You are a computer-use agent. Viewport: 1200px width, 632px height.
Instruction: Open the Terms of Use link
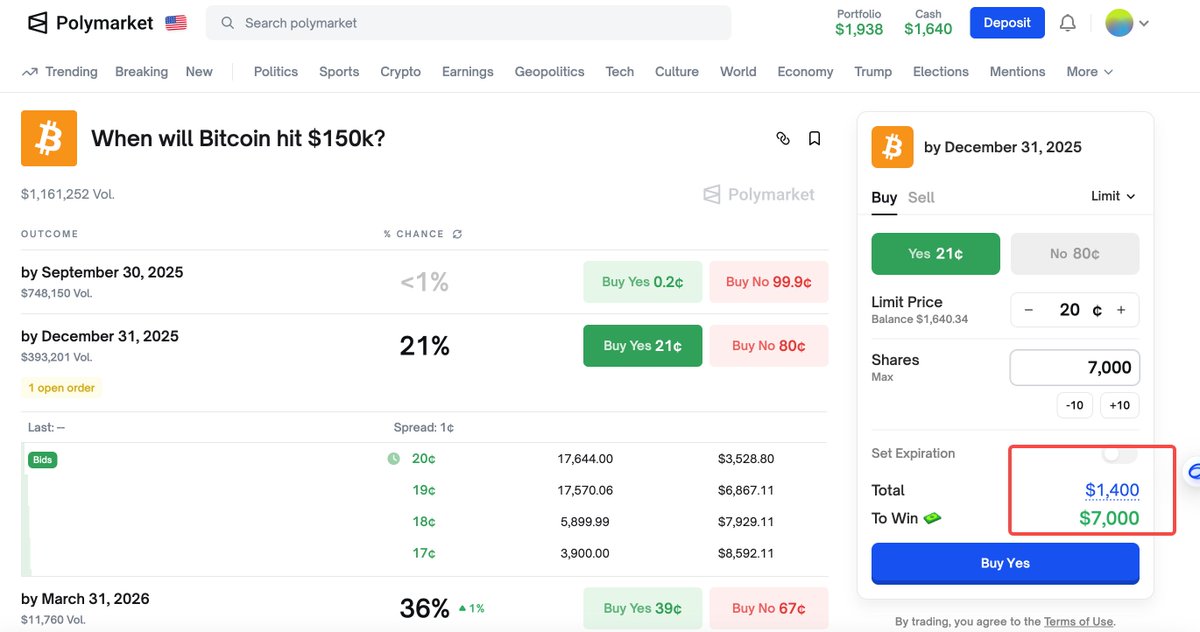click(x=1078, y=622)
